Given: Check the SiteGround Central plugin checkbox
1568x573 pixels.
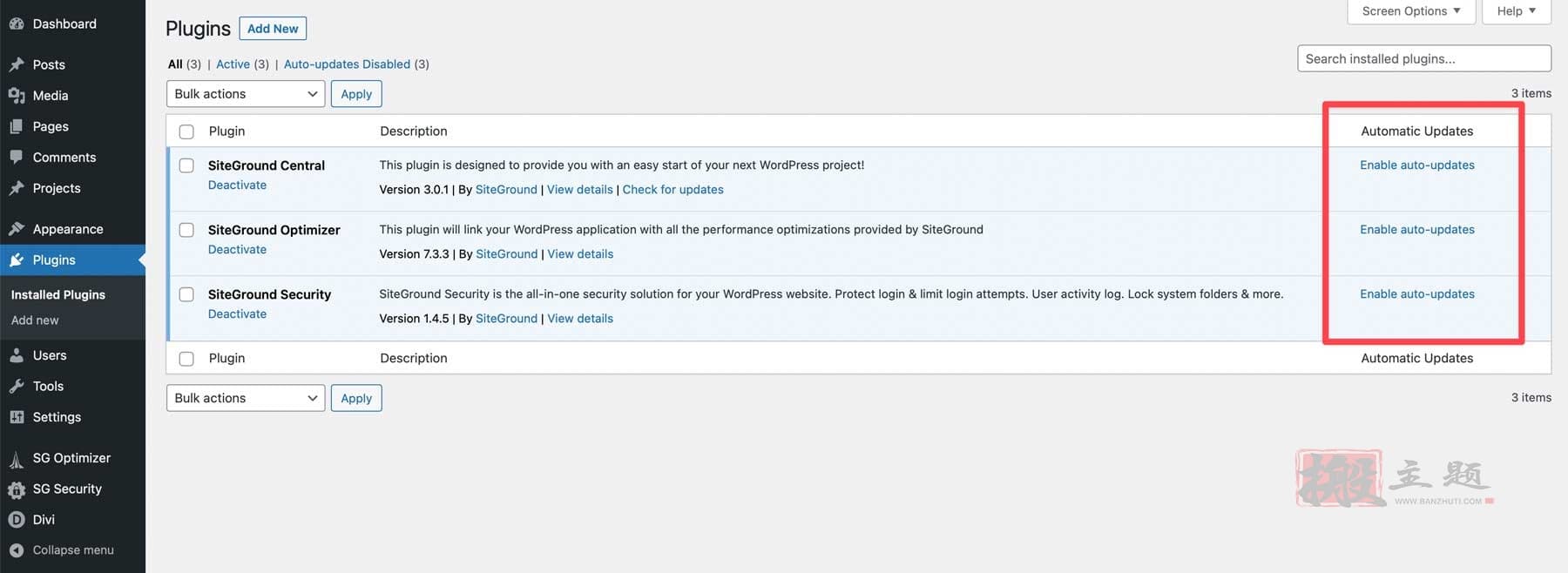Looking at the screenshot, I should [186, 165].
